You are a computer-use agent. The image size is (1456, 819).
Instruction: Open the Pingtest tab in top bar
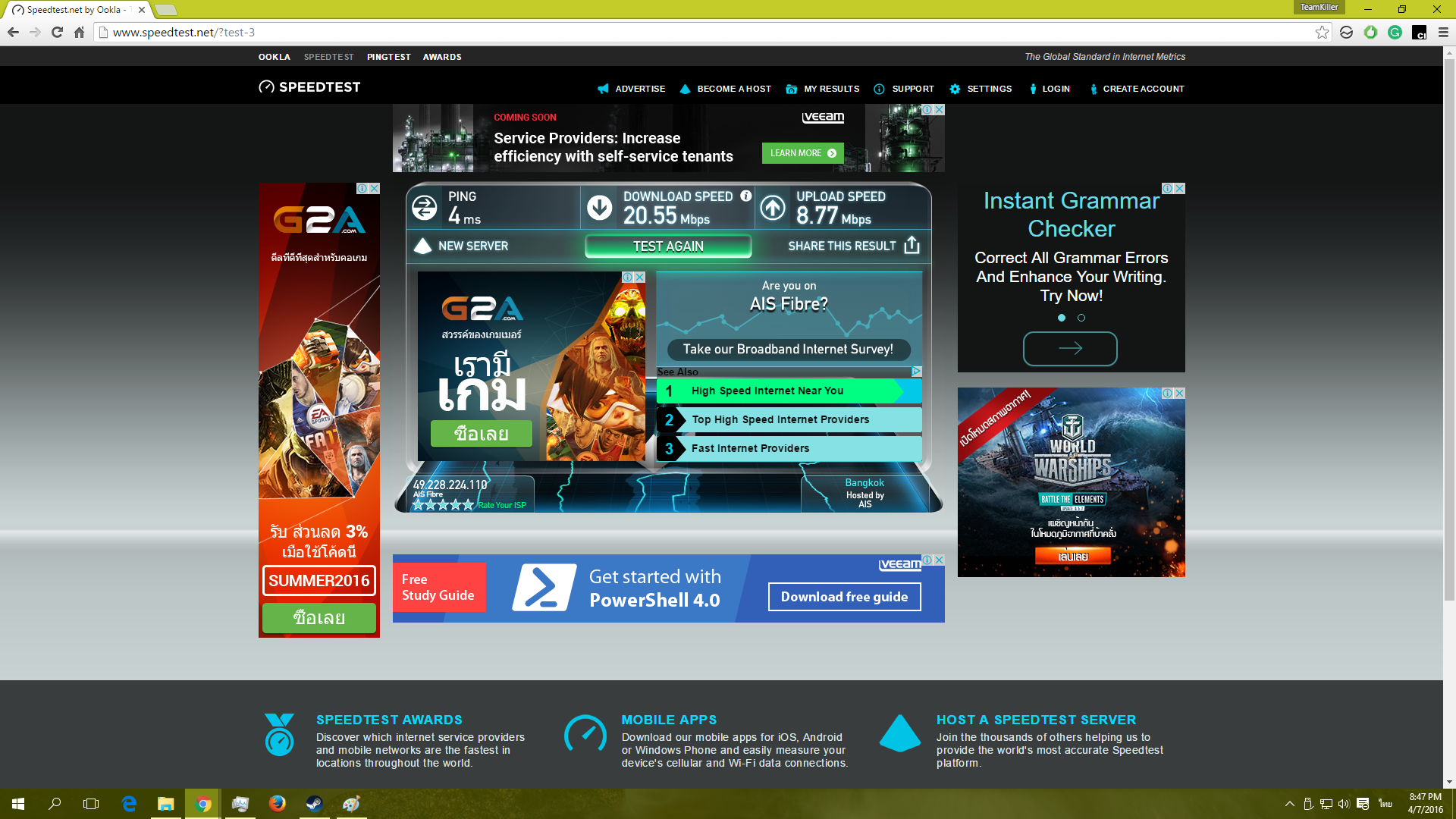coord(388,57)
